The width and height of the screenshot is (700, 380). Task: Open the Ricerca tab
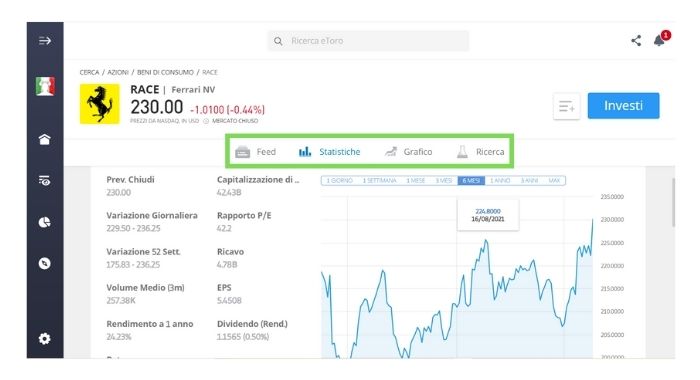480,152
